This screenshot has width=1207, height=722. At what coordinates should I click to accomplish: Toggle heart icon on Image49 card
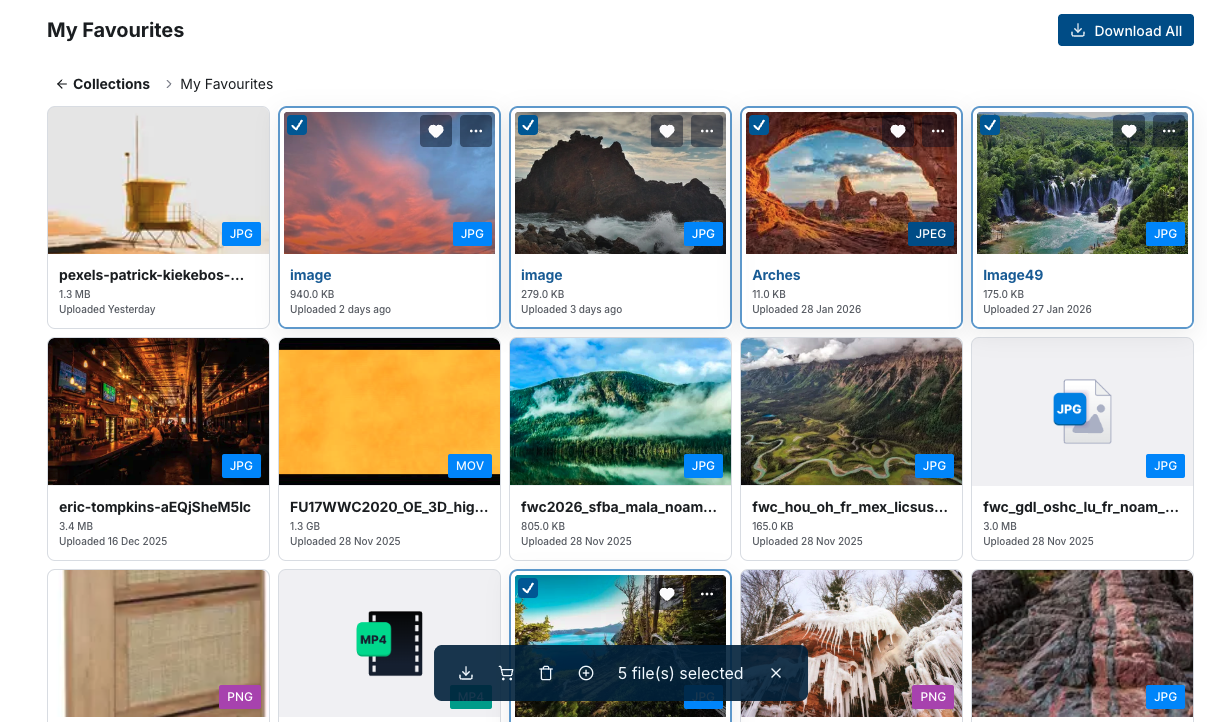(1129, 131)
